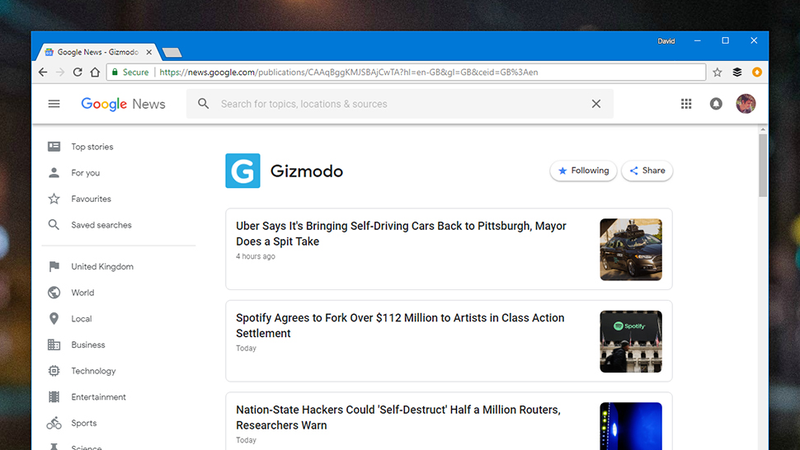Image resolution: width=800 pixels, height=450 pixels.
Task: Open the Top stories section
Action: pyautogui.click(x=92, y=146)
